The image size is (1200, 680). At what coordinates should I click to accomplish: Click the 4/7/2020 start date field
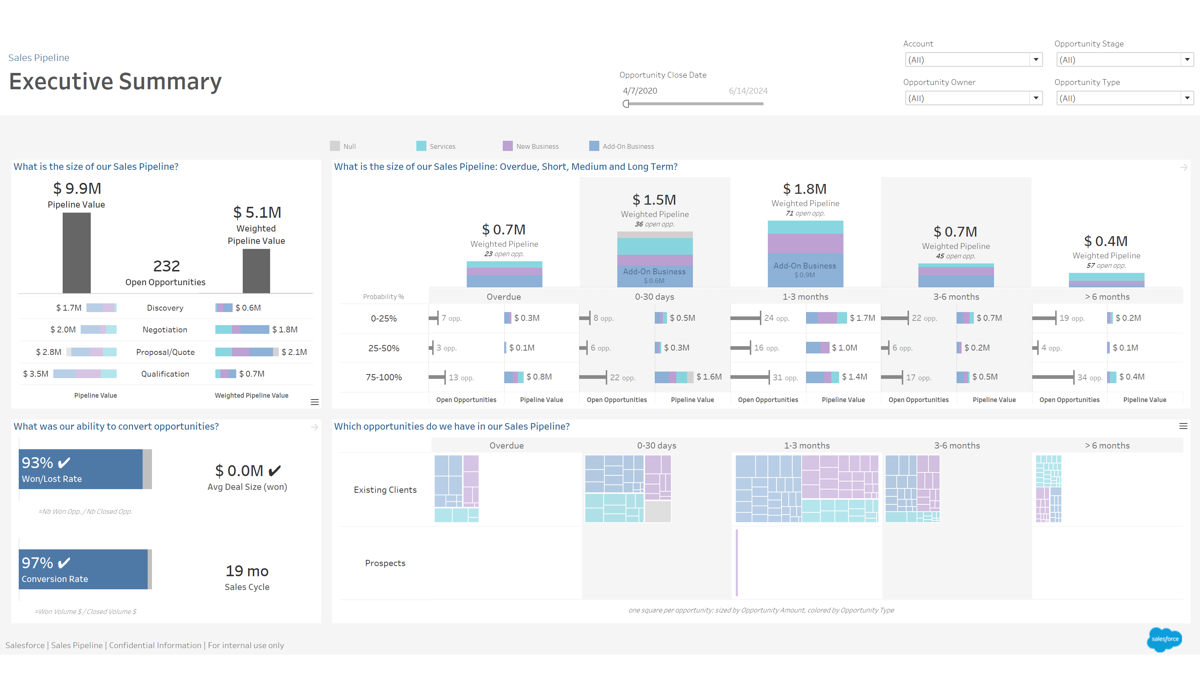click(x=640, y=91)
